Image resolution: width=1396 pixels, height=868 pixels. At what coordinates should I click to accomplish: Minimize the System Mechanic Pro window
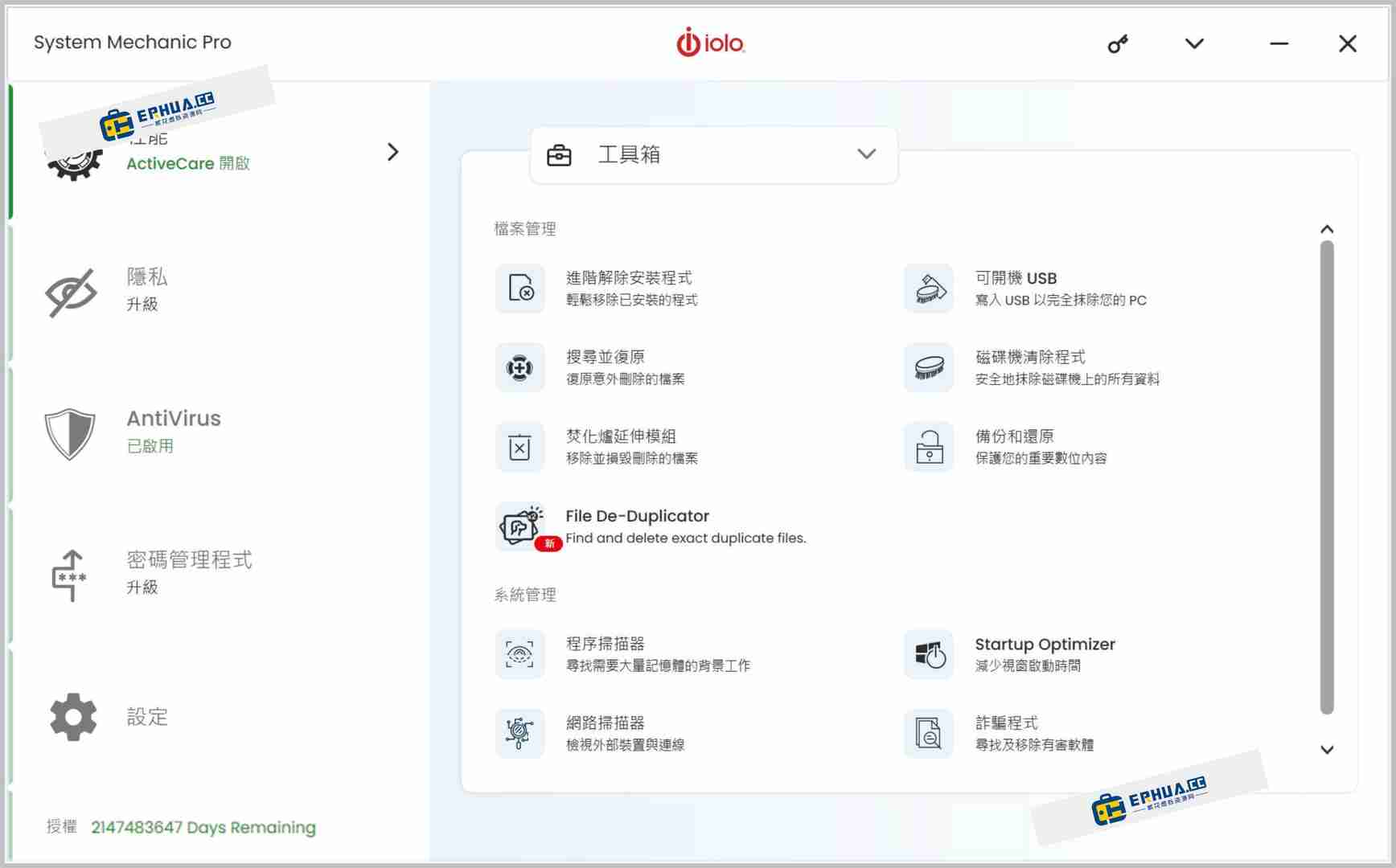click(x=1279, y=43)
